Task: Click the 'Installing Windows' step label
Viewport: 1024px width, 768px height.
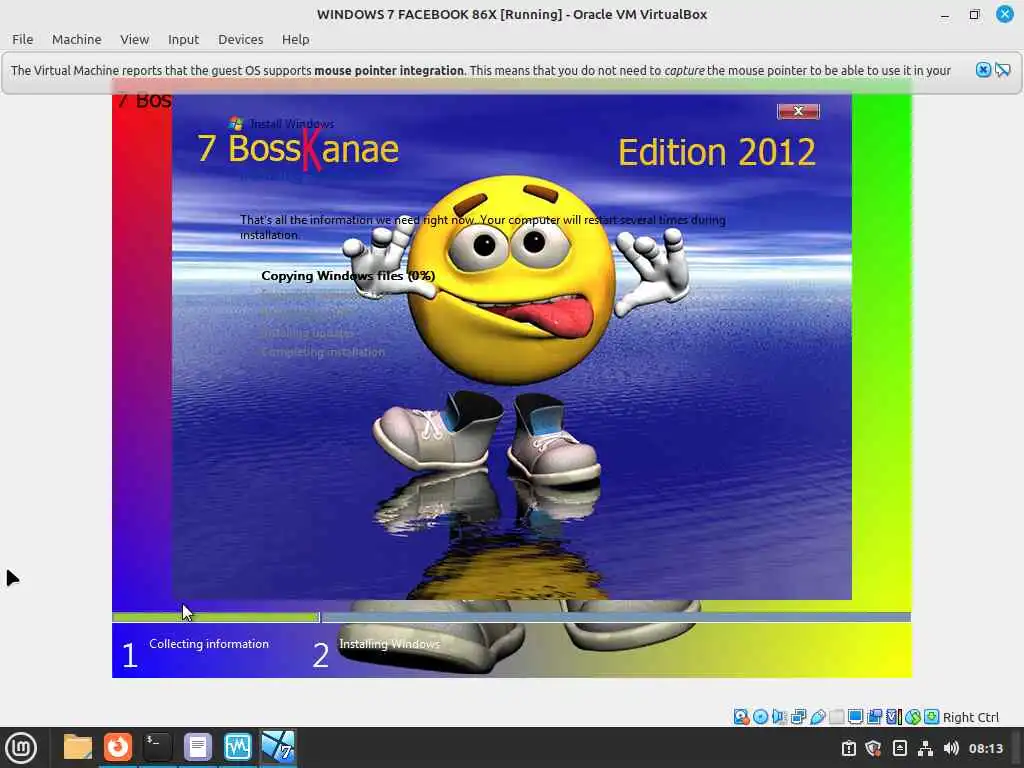Action: 390,644
